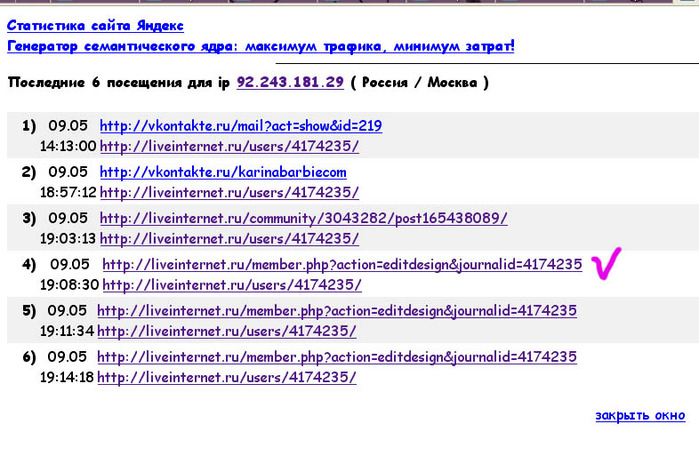Click the Россия / Москва location text
Viewport: 699px width, 464px height.
tap(419, 82)
